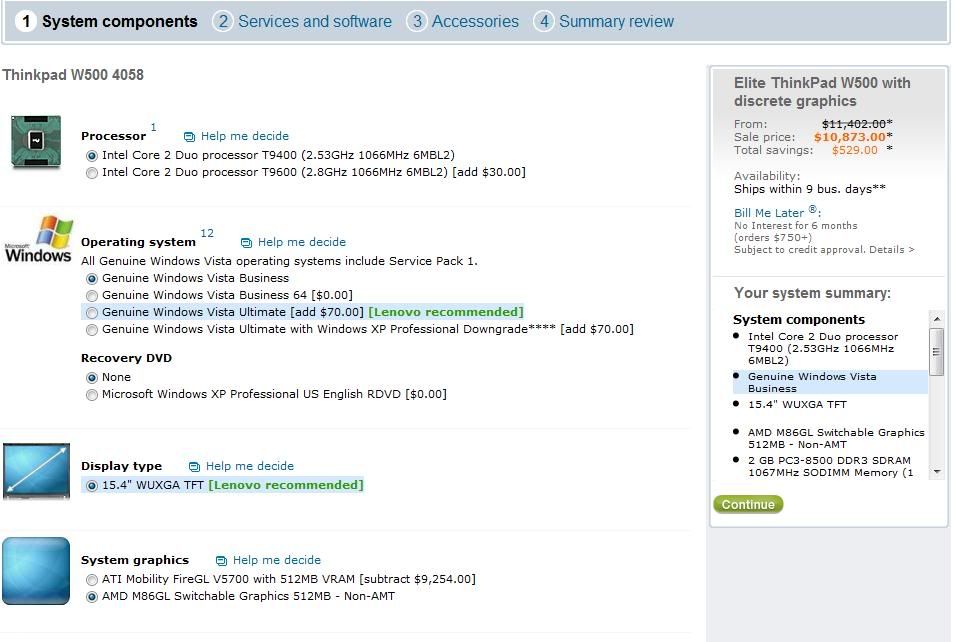Viewport: 960px width, 642px height.
Task: Click the help icon beside Operating system
Action: (246, 242)
